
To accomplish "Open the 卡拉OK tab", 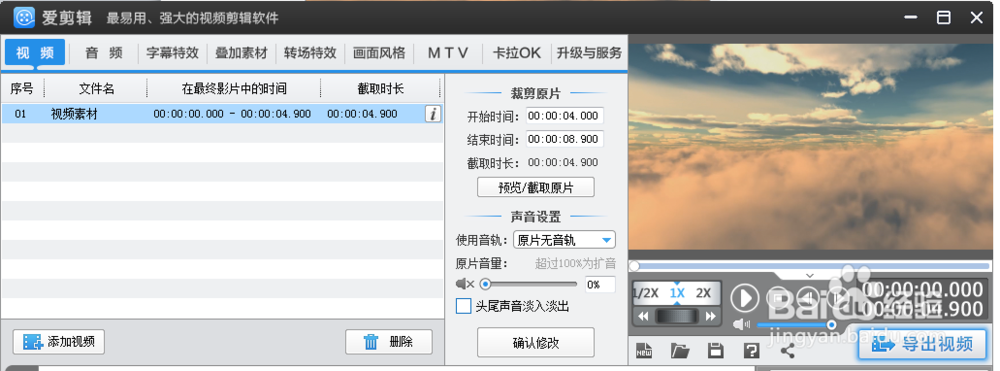I will pyautogui.click(x=517, y=53).
